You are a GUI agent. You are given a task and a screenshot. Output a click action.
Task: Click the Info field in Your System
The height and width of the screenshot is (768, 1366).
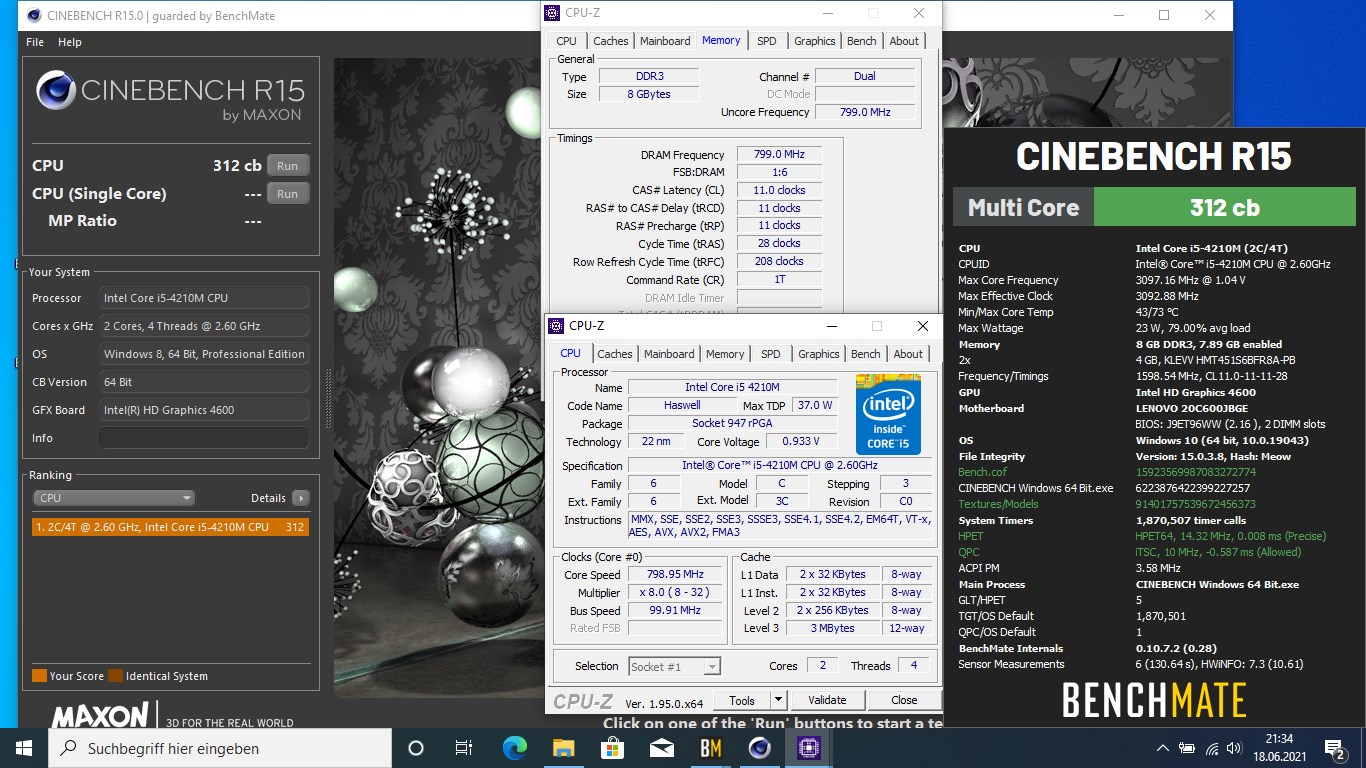click(204, 438)
